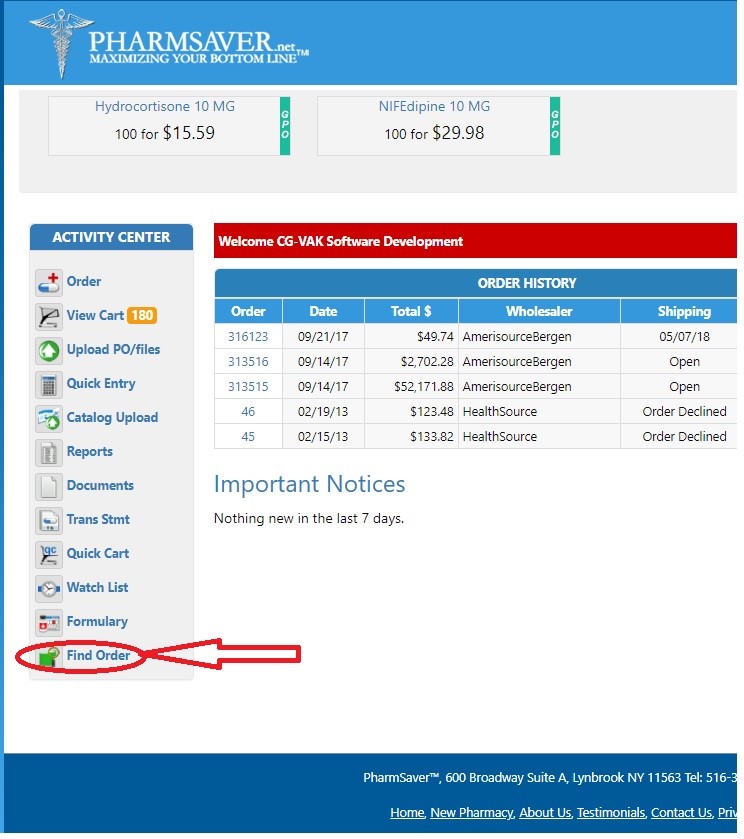
Task: Click the Hydrocortisone 10 MG deal title
Action: [x=165, y=106]
